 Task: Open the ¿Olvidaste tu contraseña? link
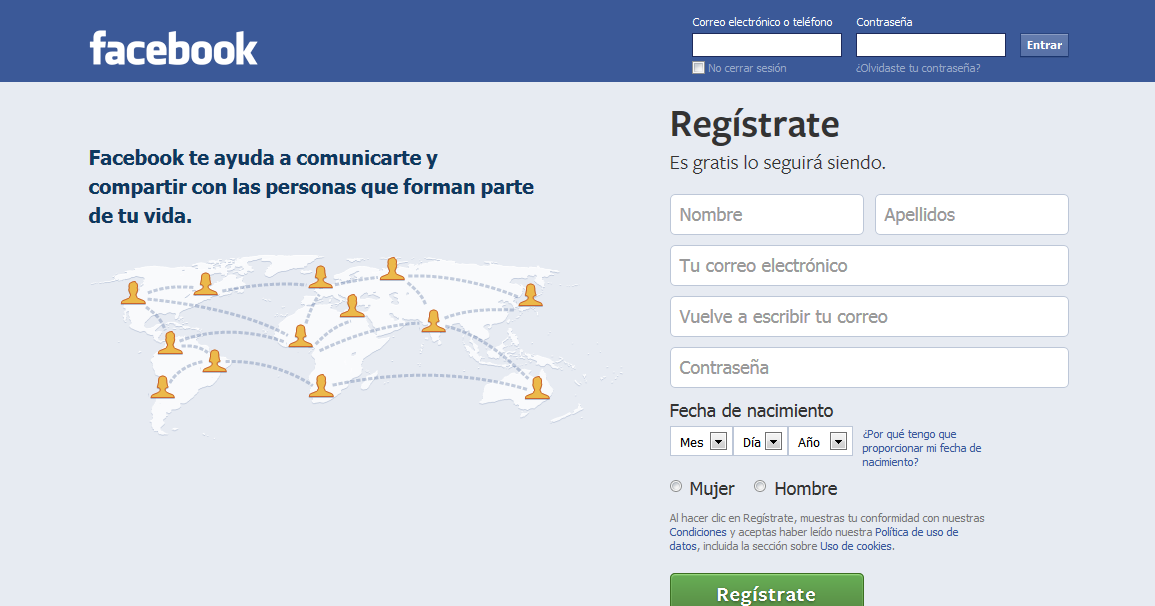click(918, 68)
